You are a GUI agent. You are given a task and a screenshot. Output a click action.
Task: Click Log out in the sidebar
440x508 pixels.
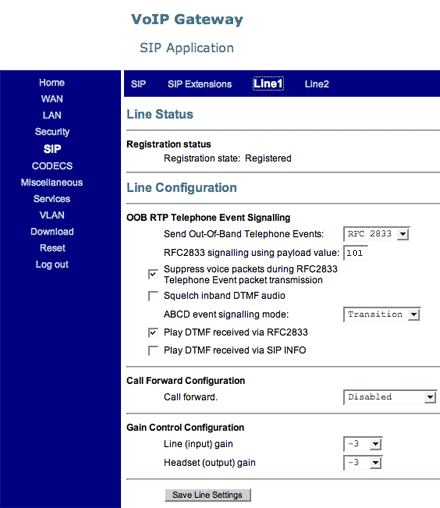(52, 265)
